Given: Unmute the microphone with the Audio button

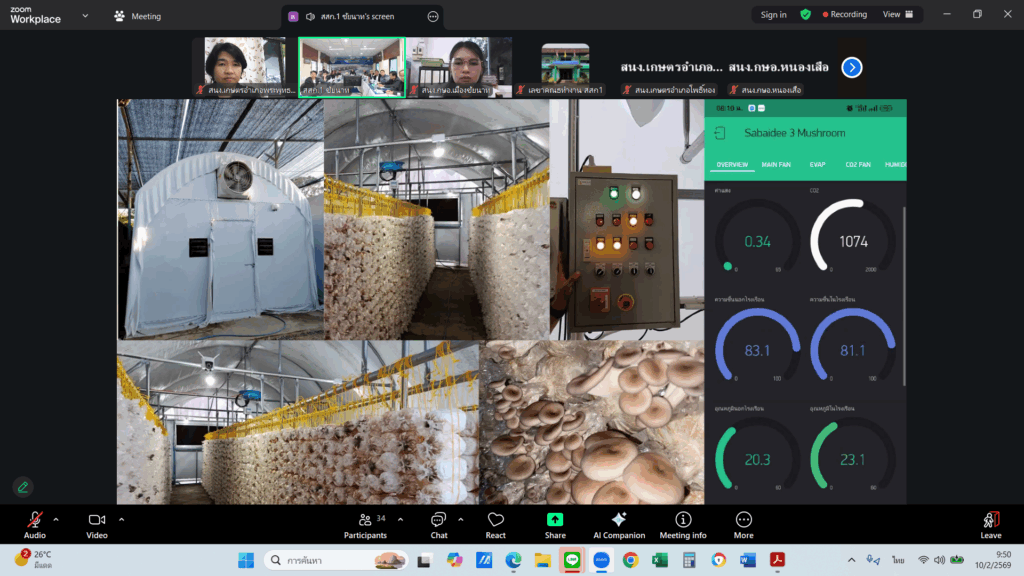Looking at the screenshot, I should 35,520.
